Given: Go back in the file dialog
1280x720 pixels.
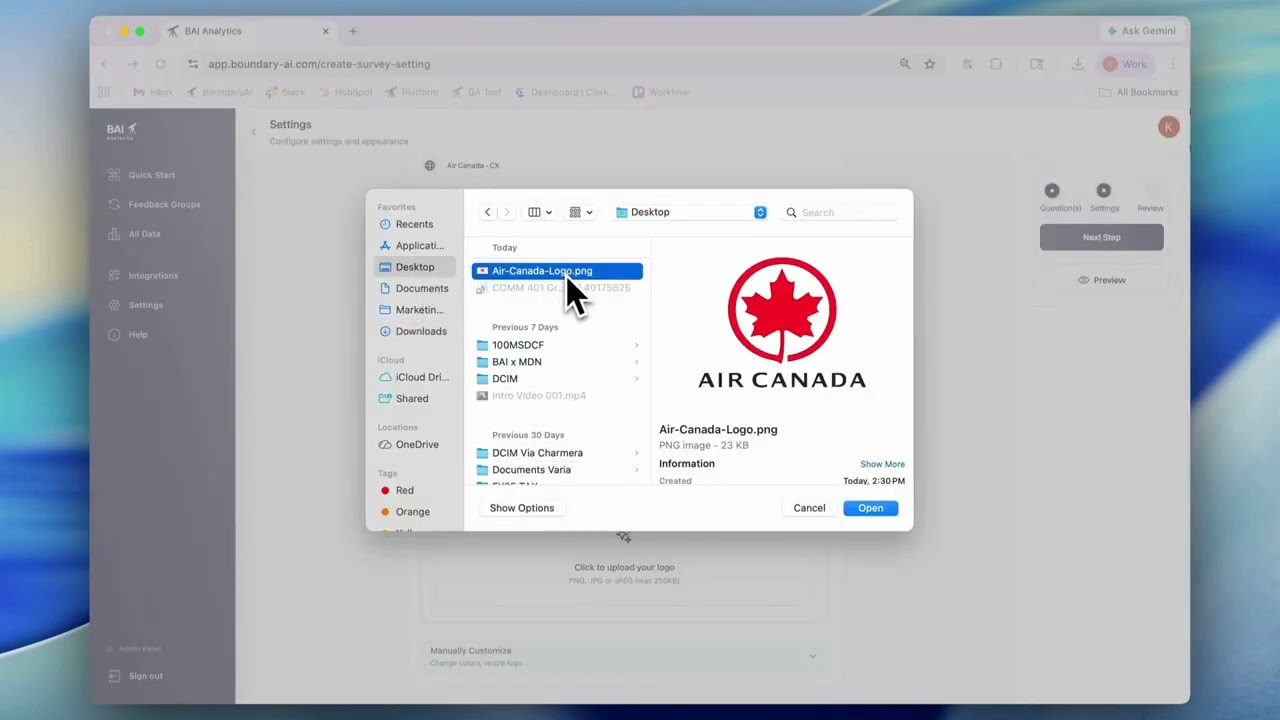Looking at the screenshot, I should tap(488, 212).
